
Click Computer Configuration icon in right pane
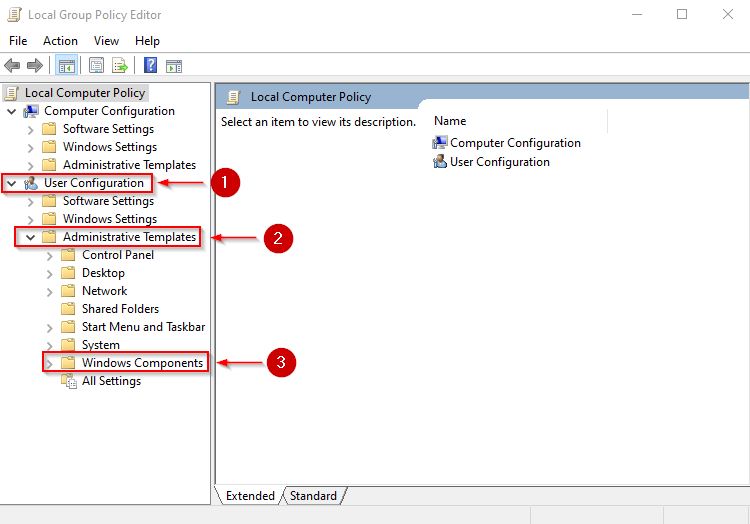(440, 142)
